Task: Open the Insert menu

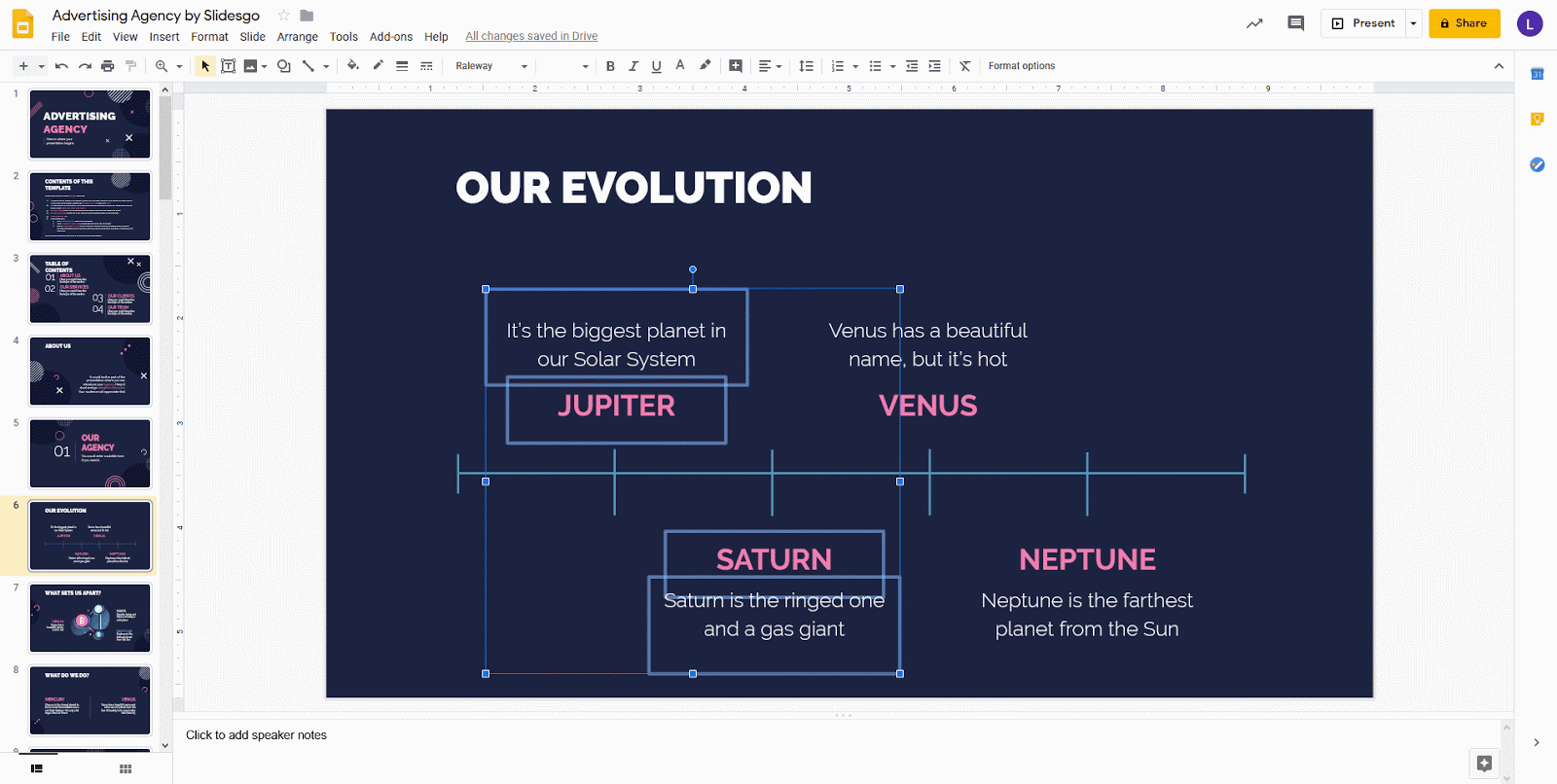Action: pos(164,37)
